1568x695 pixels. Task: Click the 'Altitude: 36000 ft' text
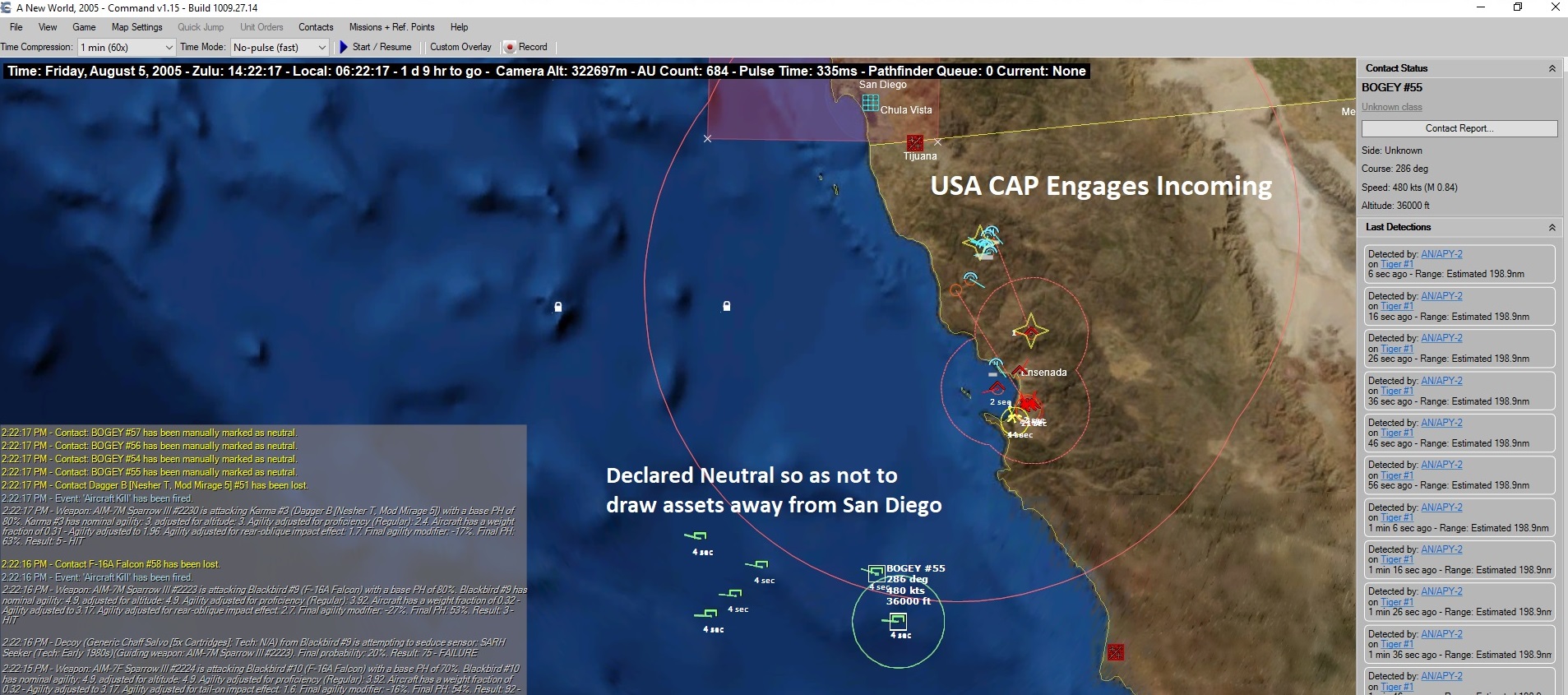click(1395, 206)
